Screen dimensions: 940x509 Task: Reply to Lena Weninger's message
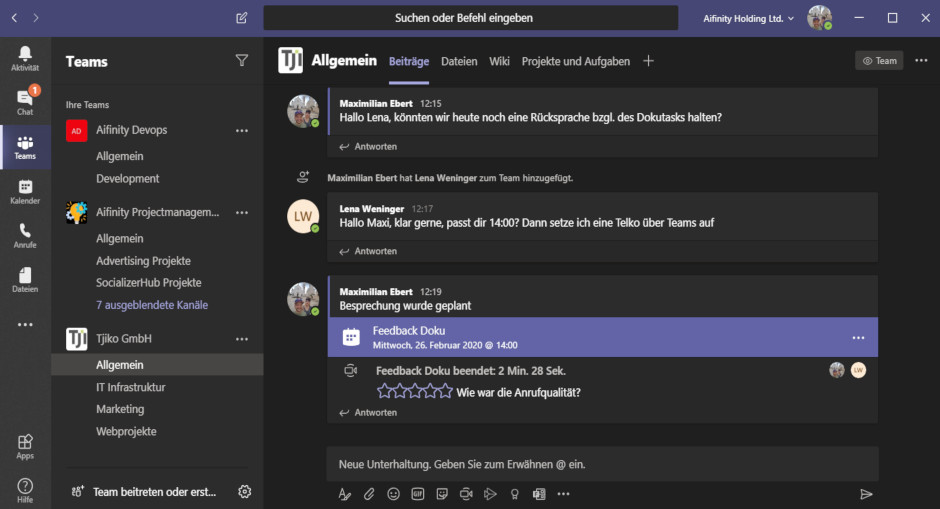click(x=369, y=251)
